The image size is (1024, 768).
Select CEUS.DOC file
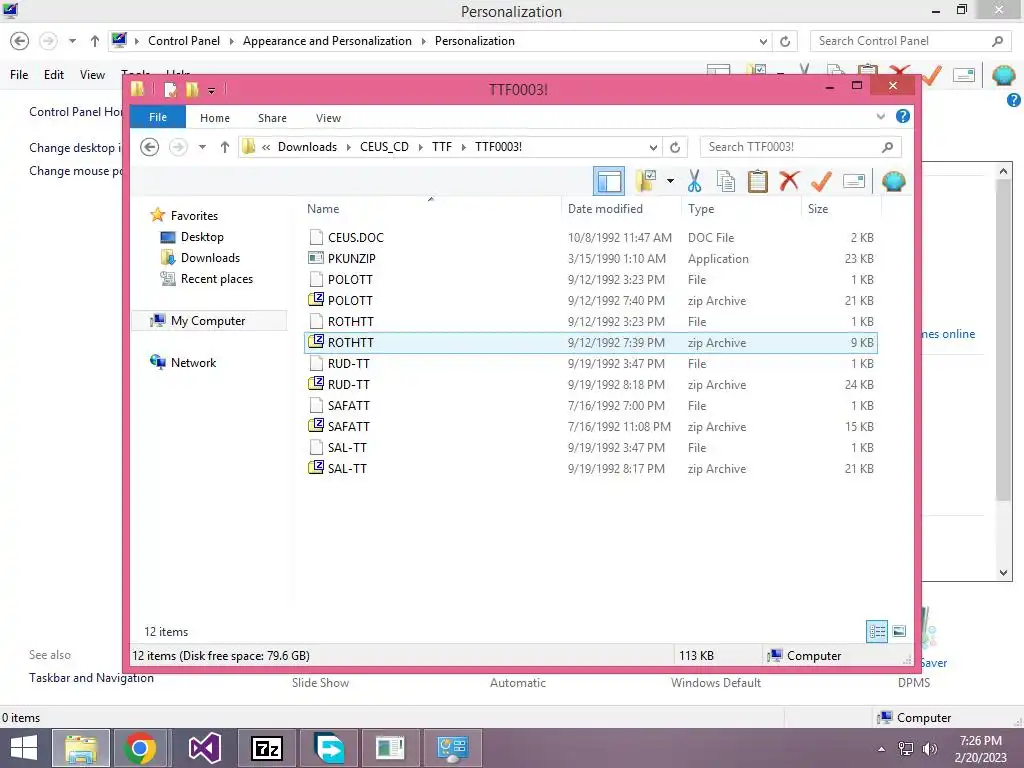coord(590,238)
